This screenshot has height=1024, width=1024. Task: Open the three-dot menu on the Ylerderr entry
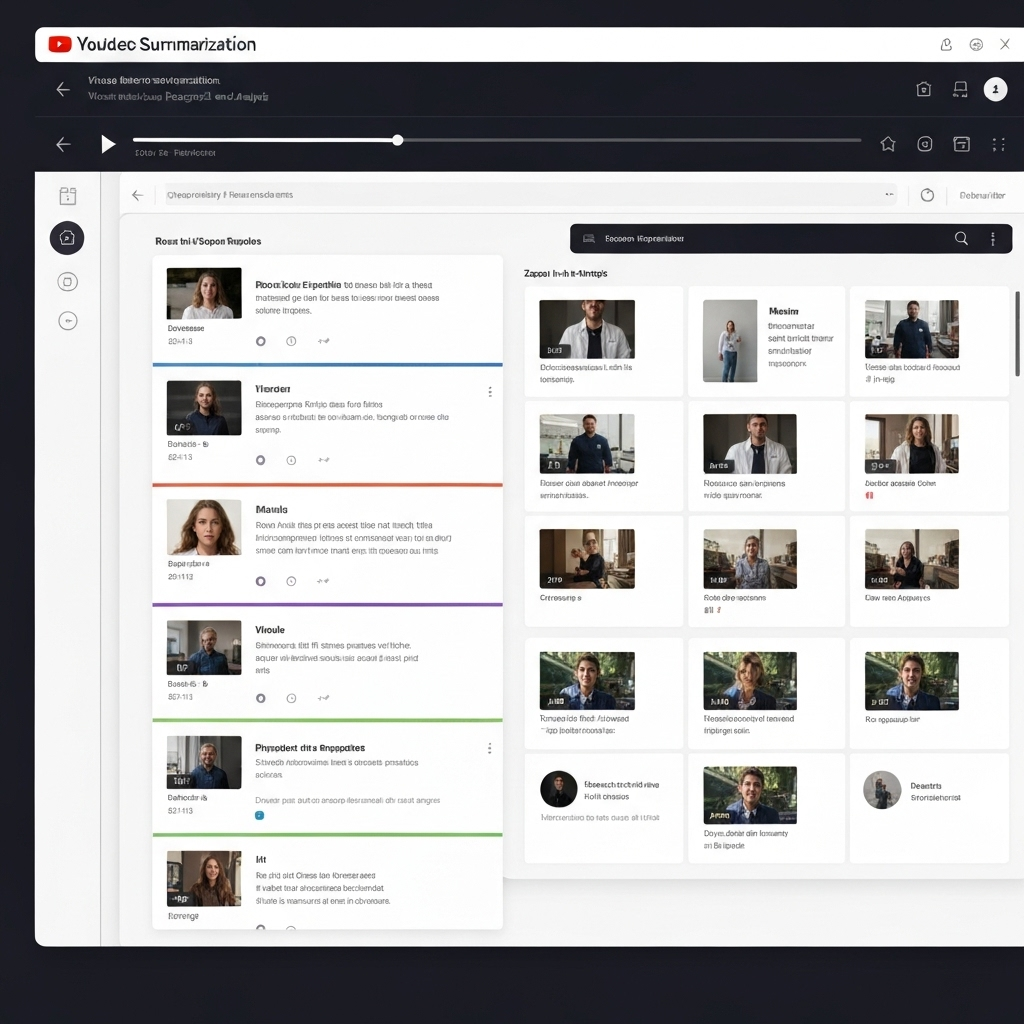489,392
